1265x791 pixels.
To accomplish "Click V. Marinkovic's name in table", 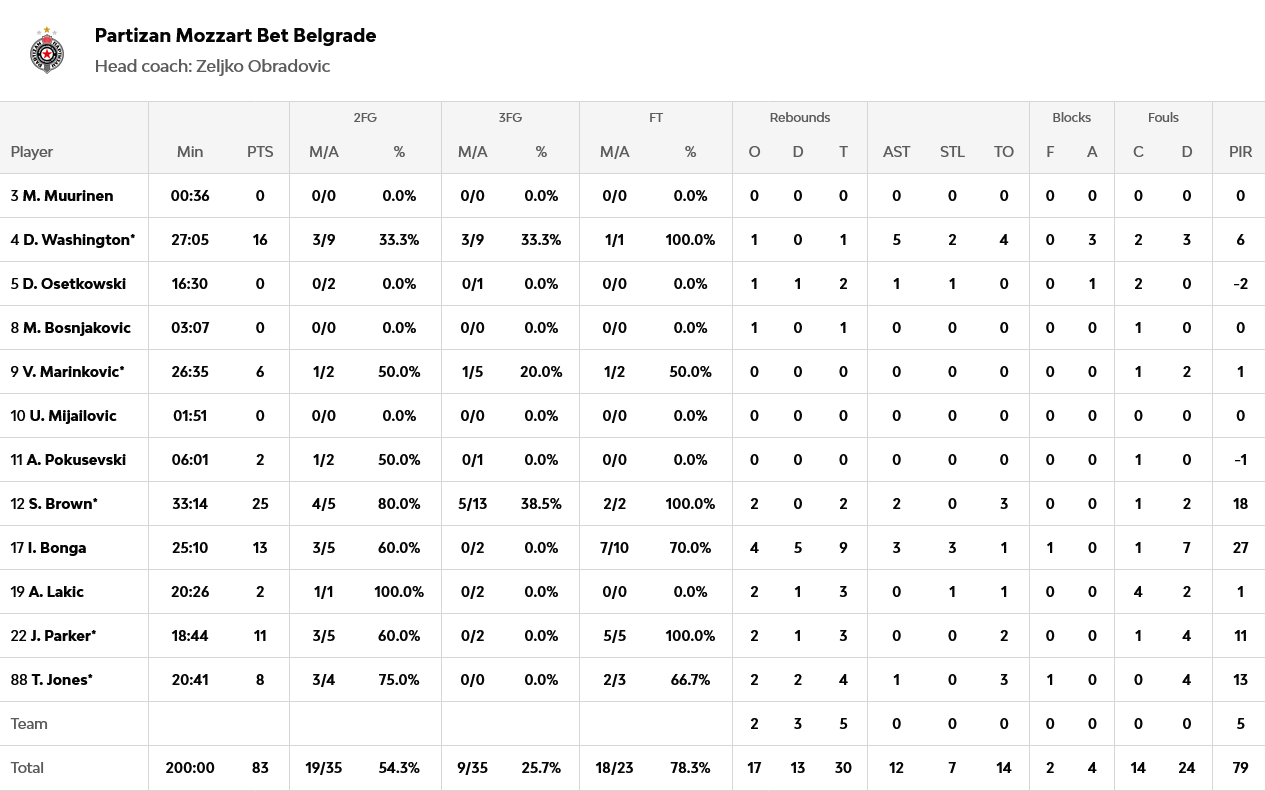I will tap(73, 372).
